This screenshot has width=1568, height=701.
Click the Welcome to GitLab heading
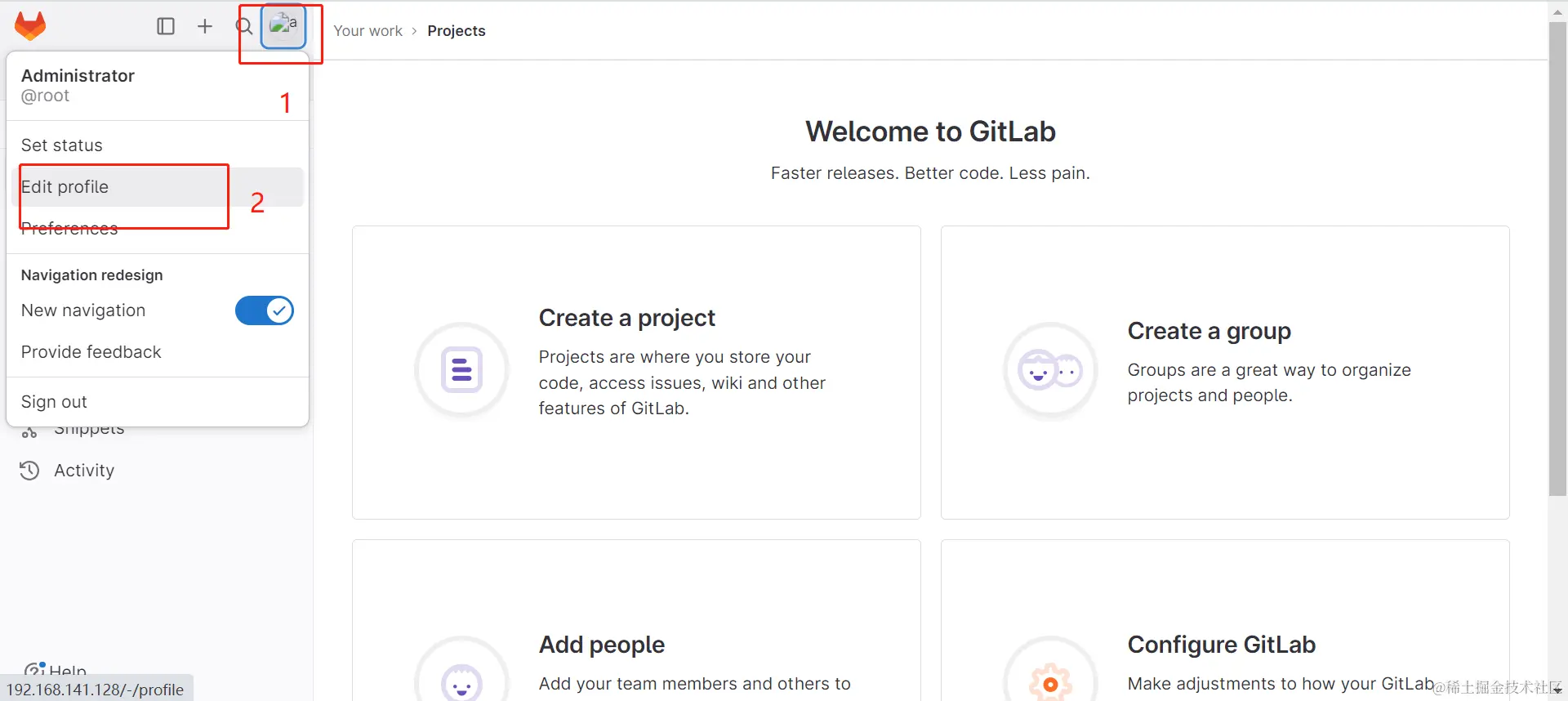point(930,132)
